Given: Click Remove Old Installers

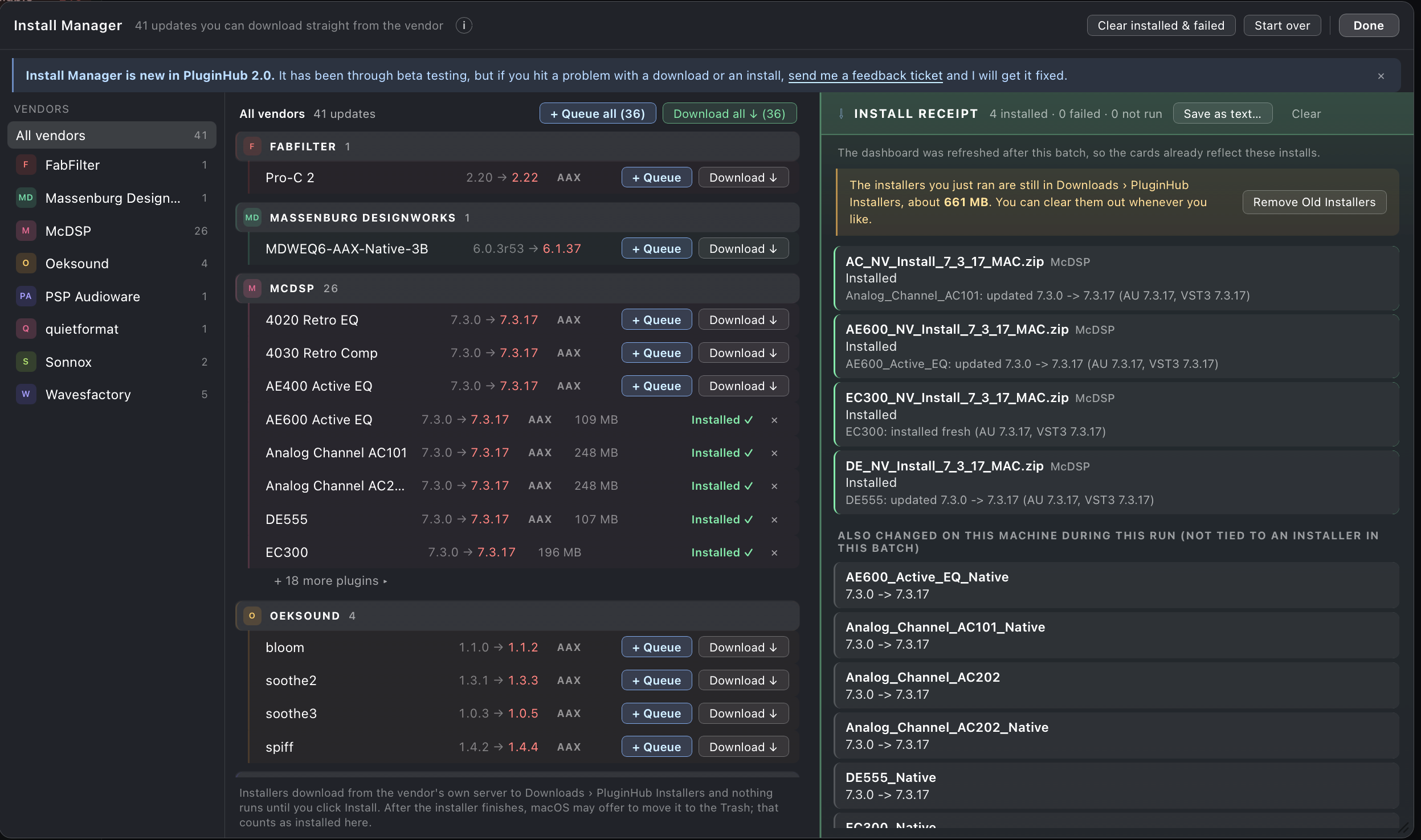Looking at the screenshot, I should [1314, 202].
